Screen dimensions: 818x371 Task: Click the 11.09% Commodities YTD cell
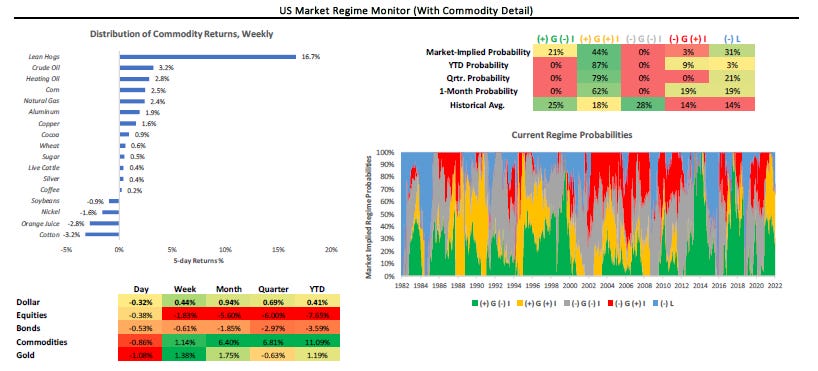(x=317, y=342)
